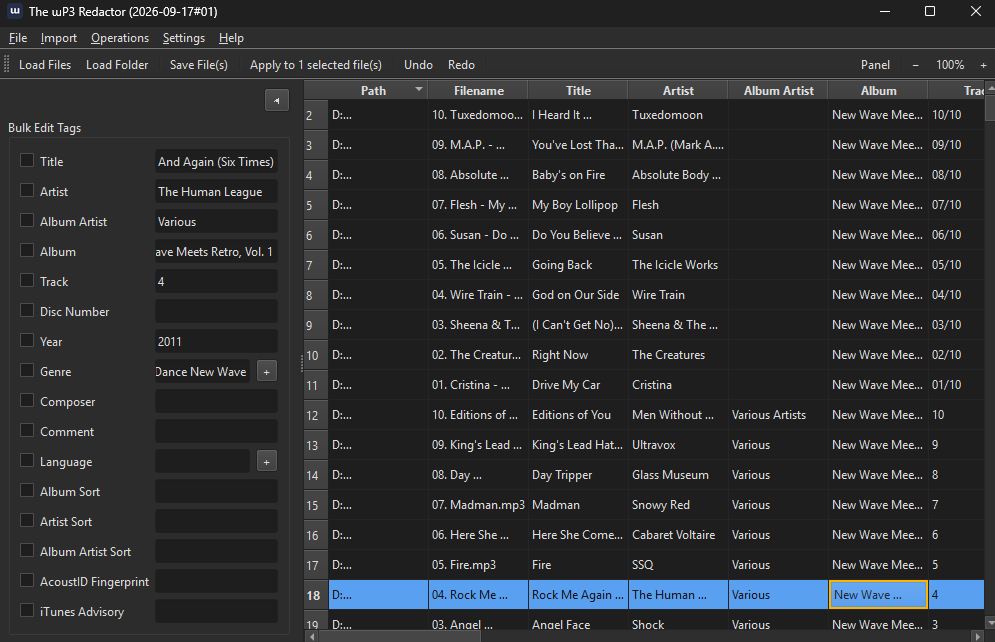
Task: Open the Operations menu
Action: (119, 38)
